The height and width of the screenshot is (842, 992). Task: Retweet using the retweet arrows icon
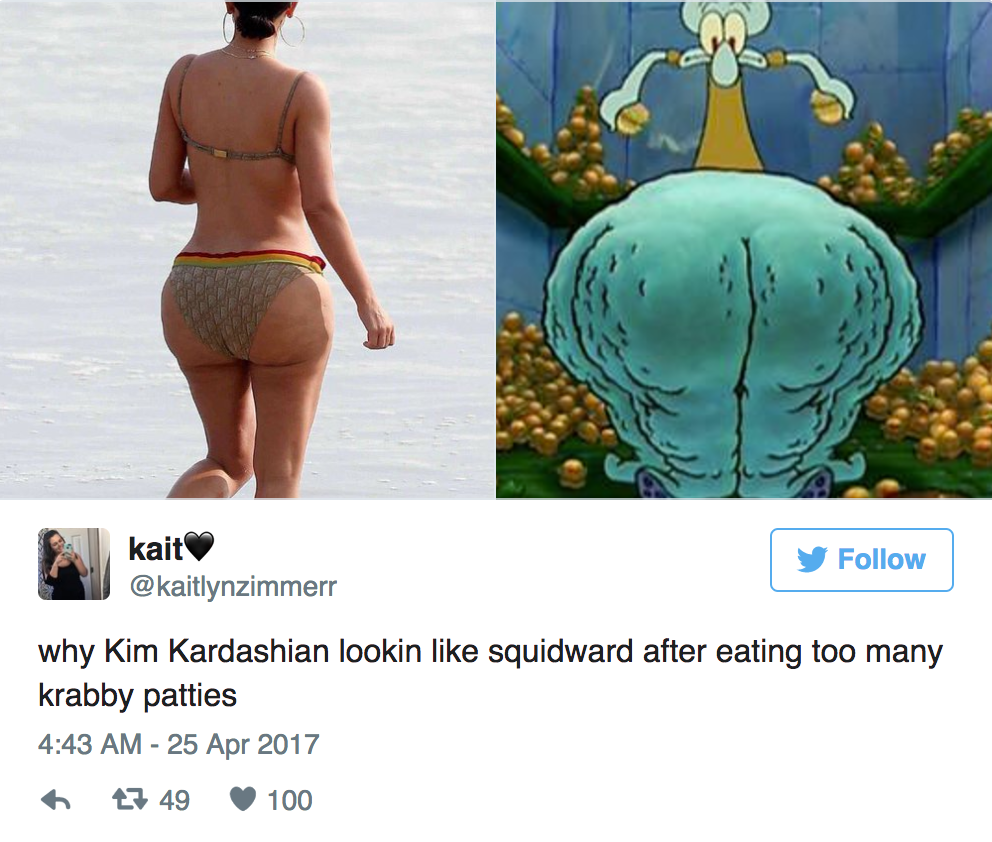pos(128,800)
